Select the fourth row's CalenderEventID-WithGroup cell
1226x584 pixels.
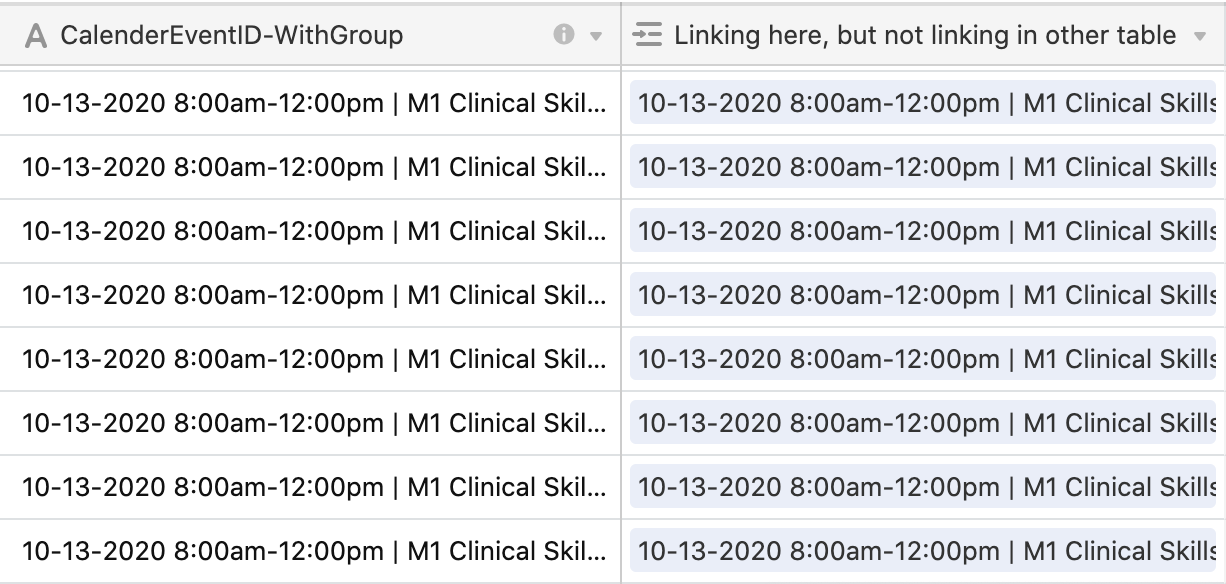(310, 295)
